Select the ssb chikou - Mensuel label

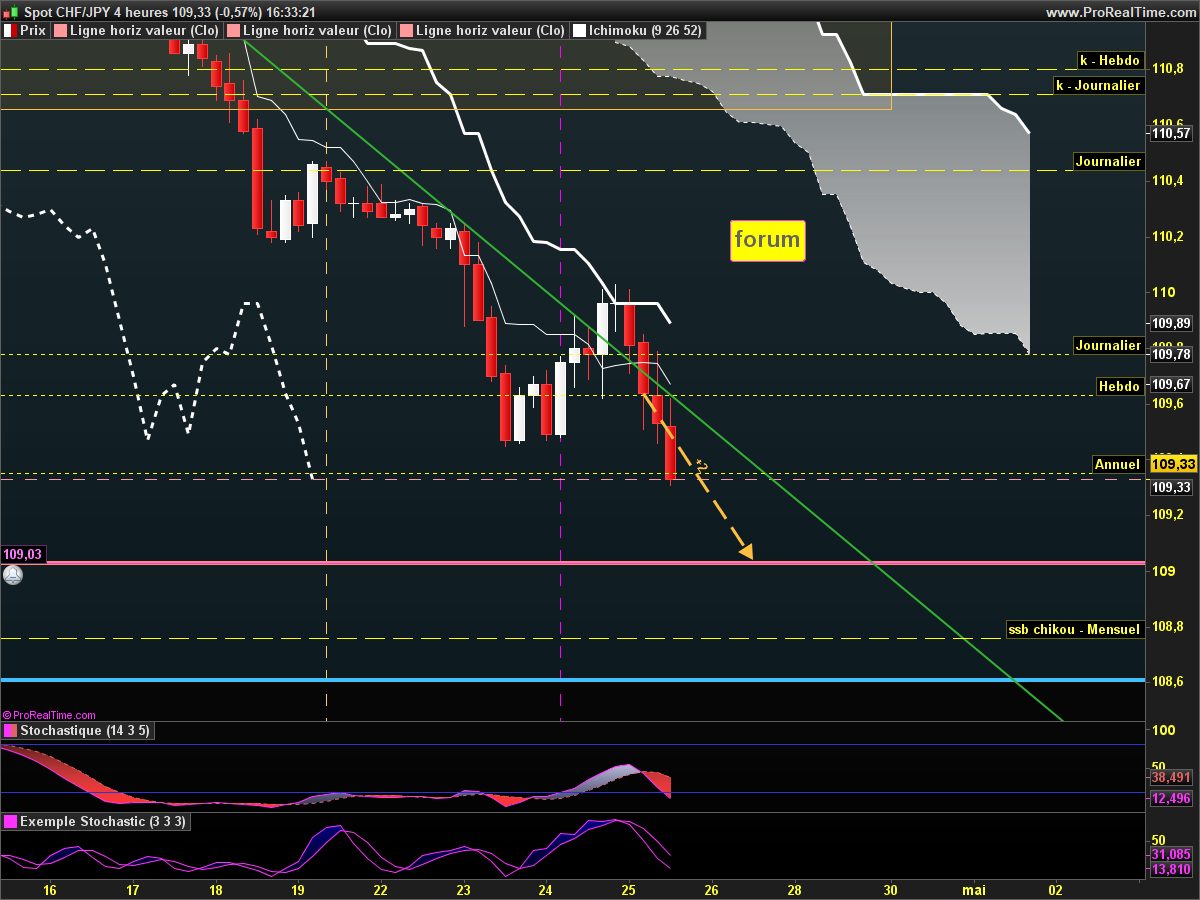(x=1074, y=629)
